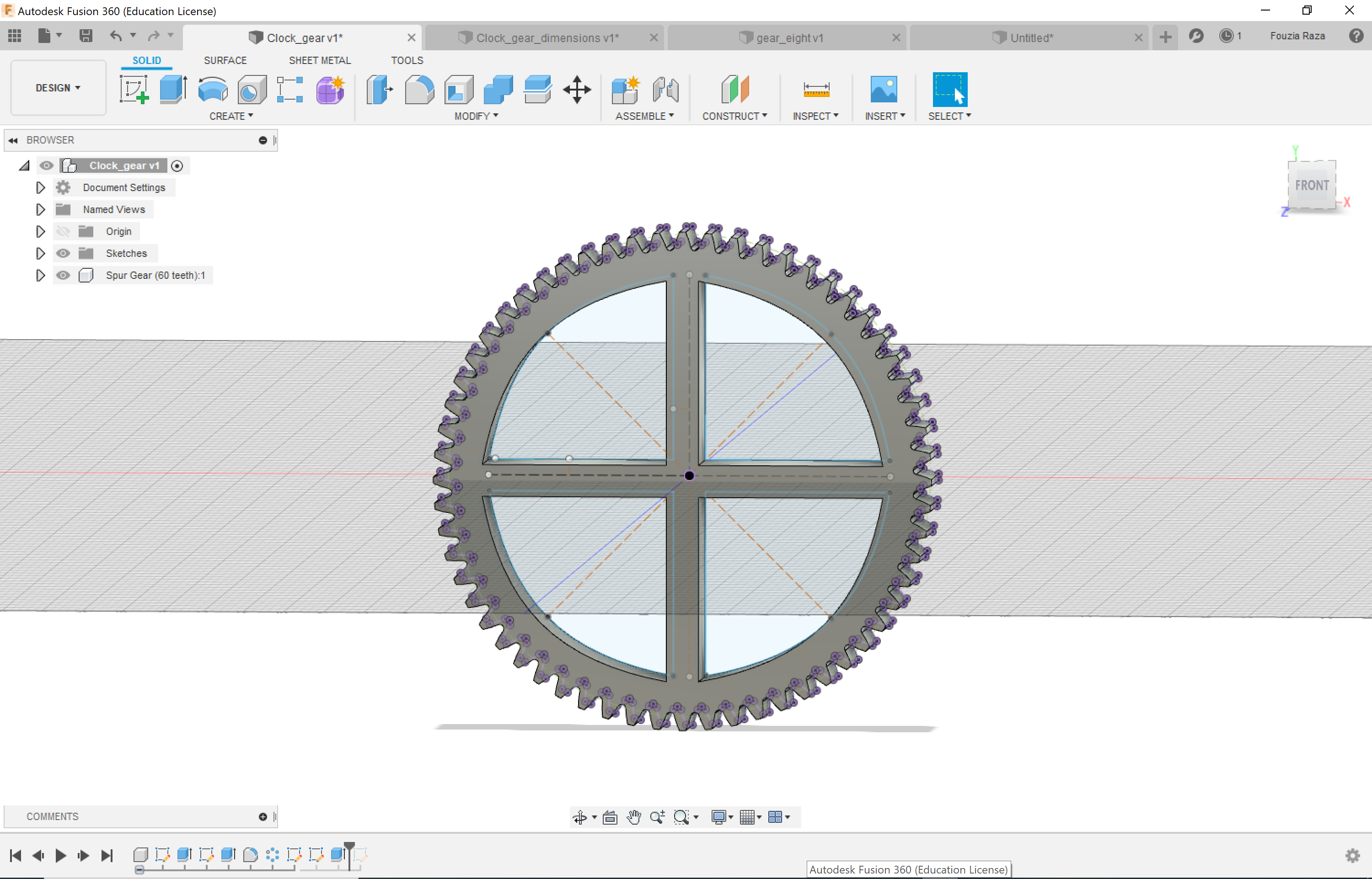Click the FRONT face of ViewCube
1372x879 pixels.
click(x=1312, y=185)
